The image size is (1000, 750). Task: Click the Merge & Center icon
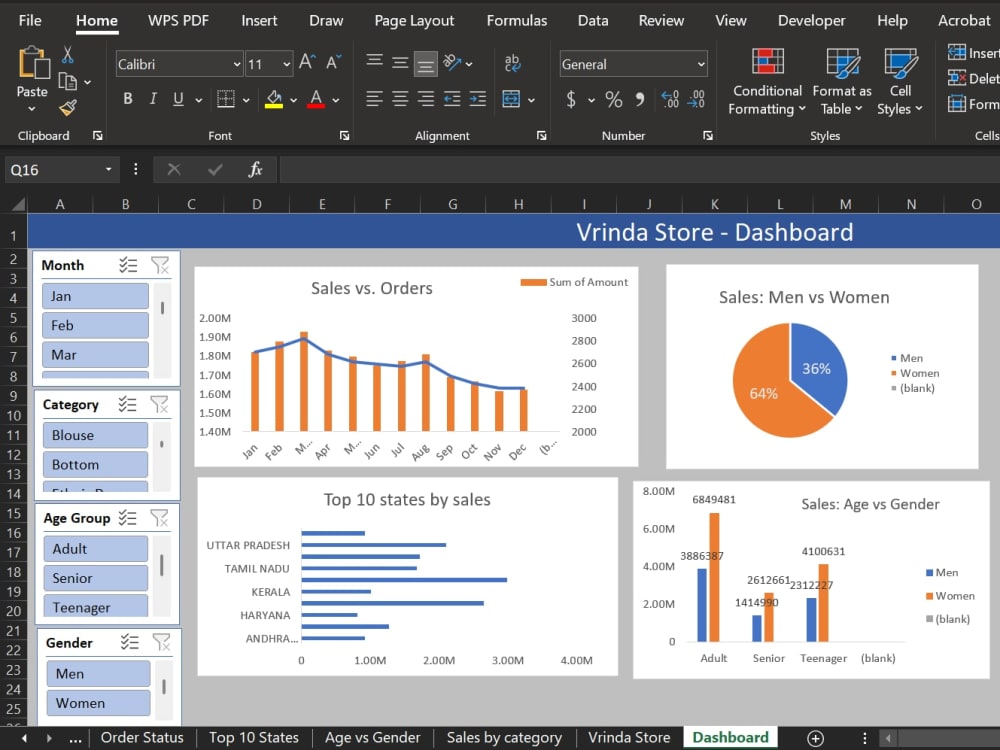(511, 99)
